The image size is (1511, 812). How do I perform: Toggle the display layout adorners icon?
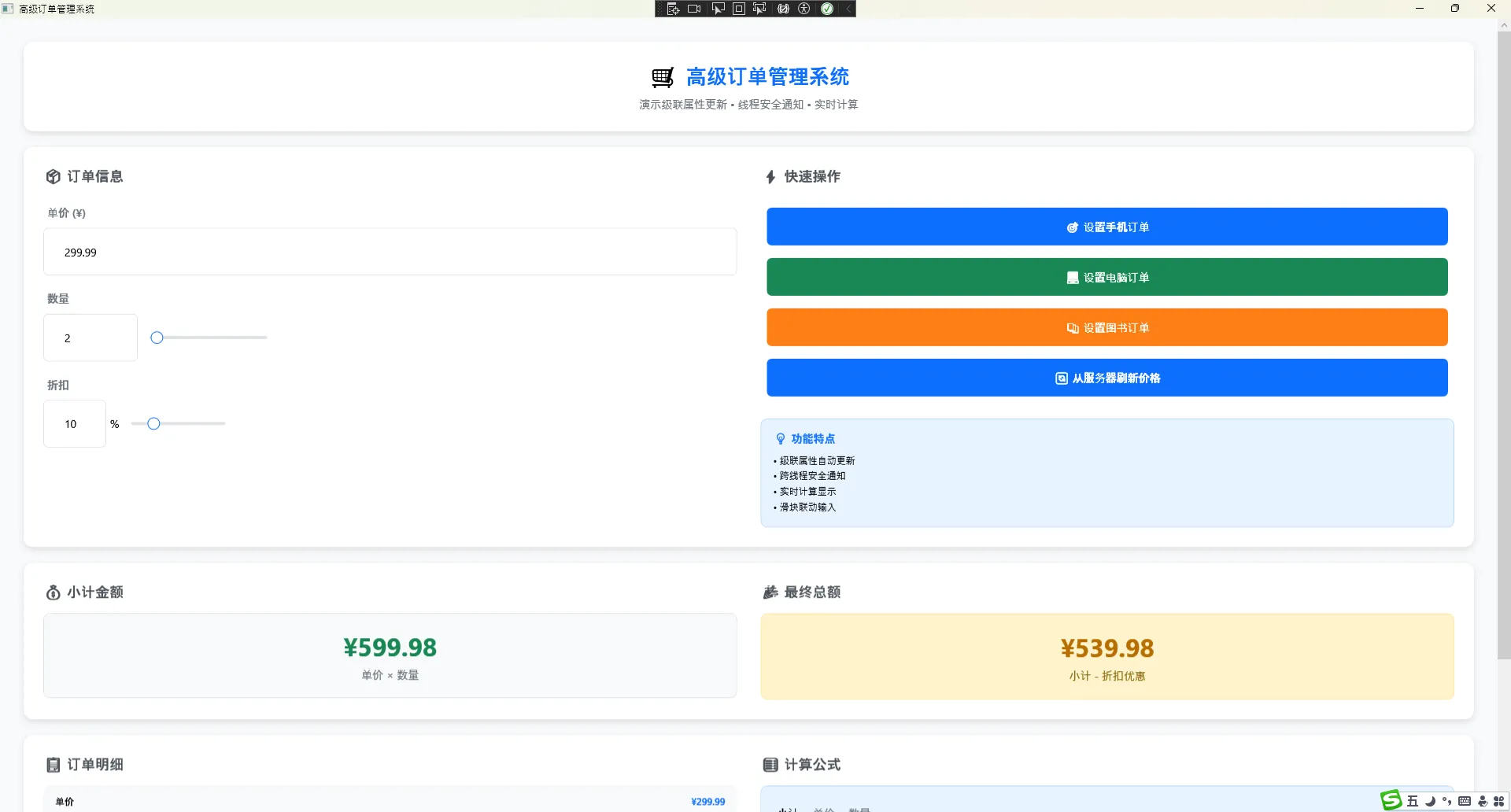tap(739, 9)
